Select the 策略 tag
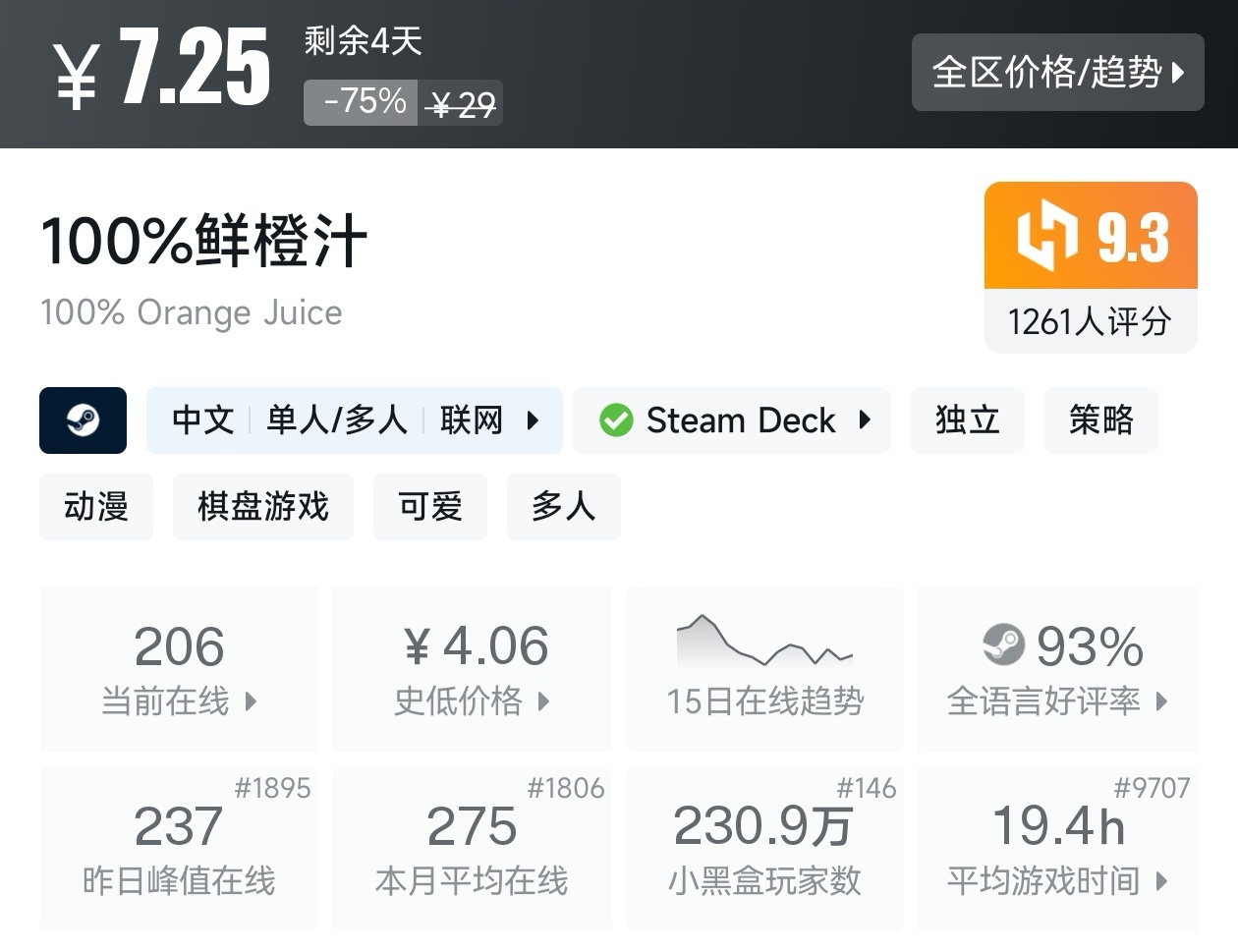The height and width of the screenshot is (952, 1238). 1100,420
